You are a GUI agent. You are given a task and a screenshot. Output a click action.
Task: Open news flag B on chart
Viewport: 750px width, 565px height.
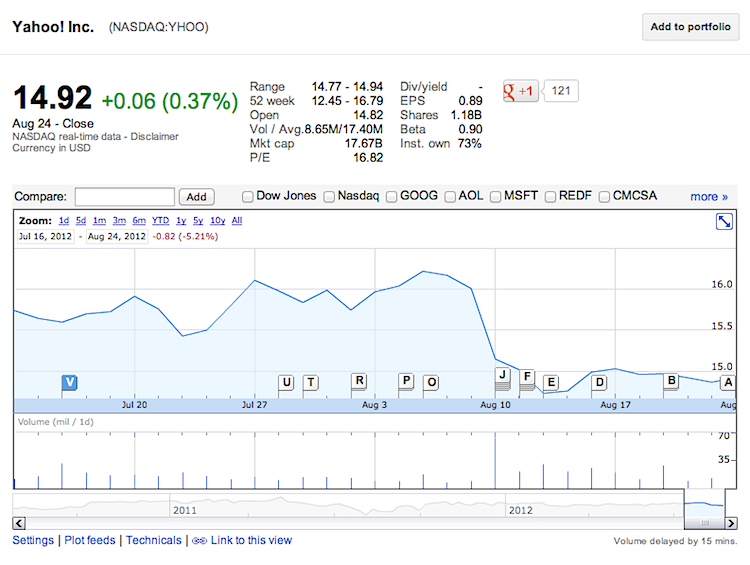[672, 381]
